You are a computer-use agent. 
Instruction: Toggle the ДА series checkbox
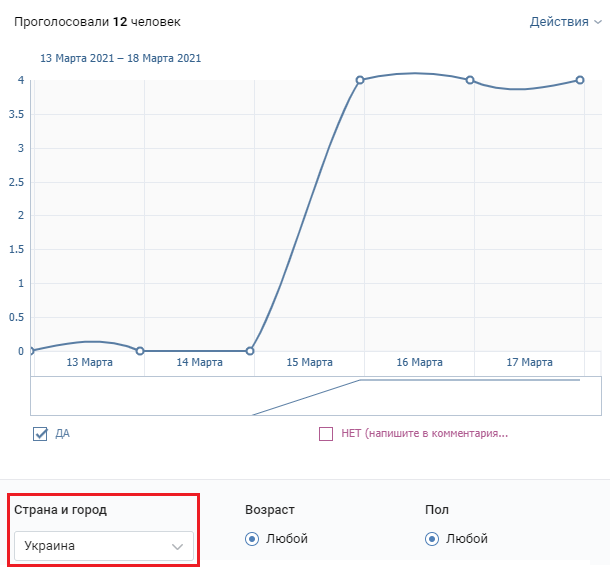(x=41, y=433)
